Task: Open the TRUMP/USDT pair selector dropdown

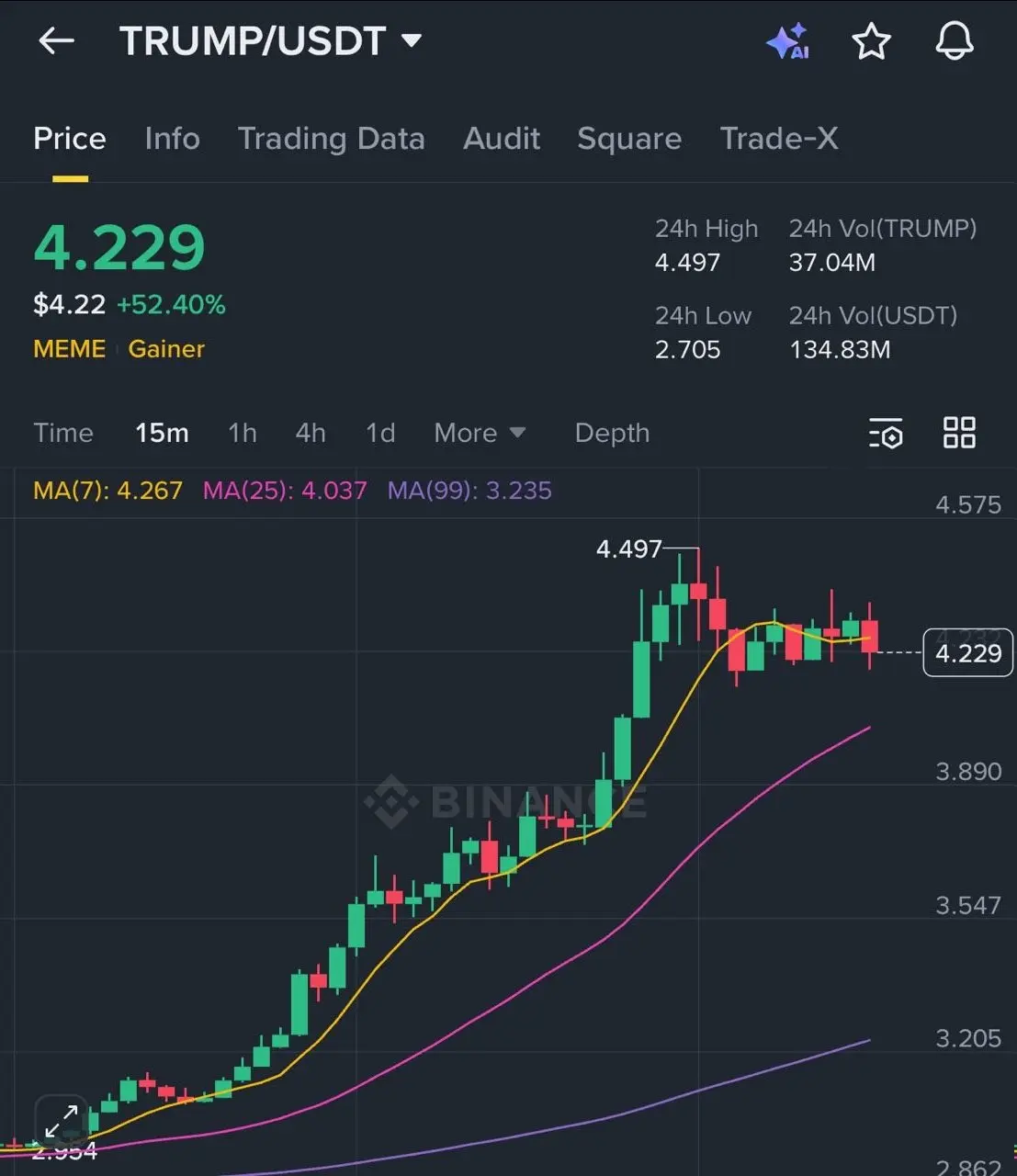Action: (x=270, y=41)
